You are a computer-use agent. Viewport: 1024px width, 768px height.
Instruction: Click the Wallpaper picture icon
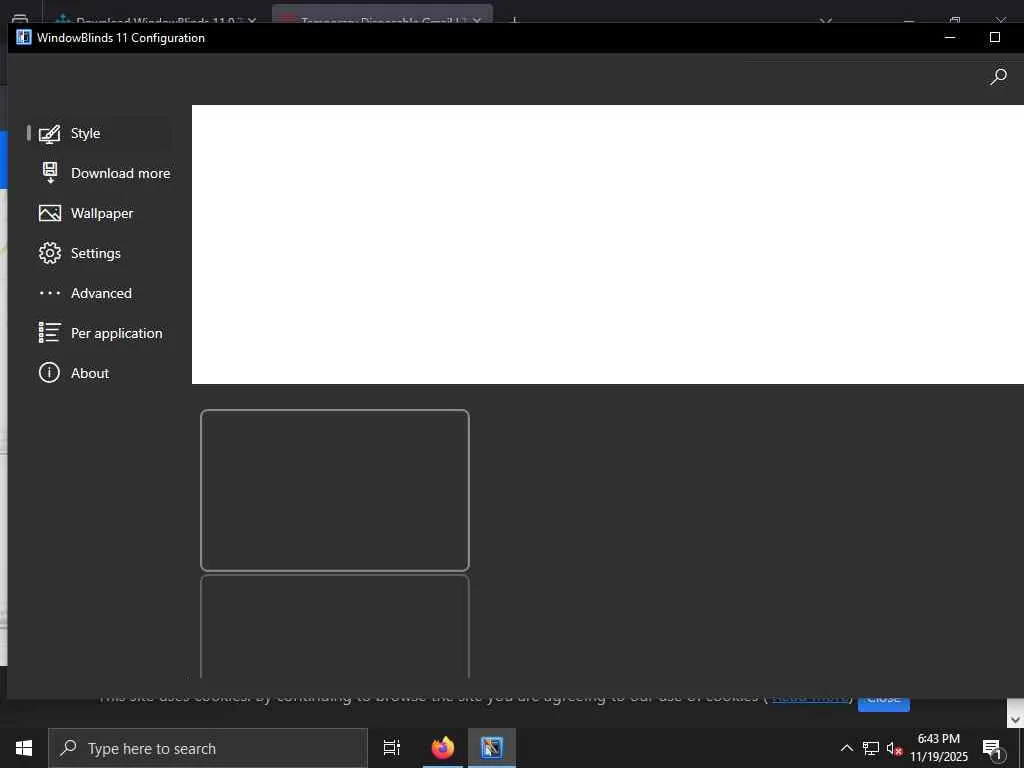point(50,214)
